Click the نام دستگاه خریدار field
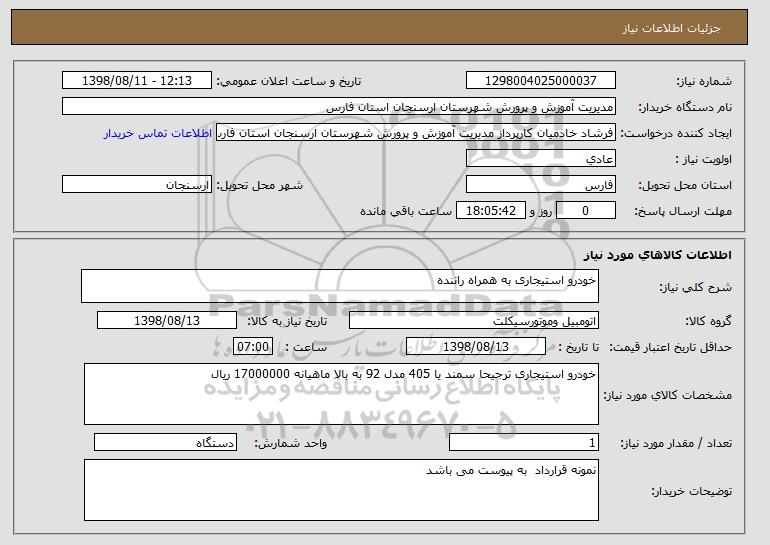 [x=339, y=107]
